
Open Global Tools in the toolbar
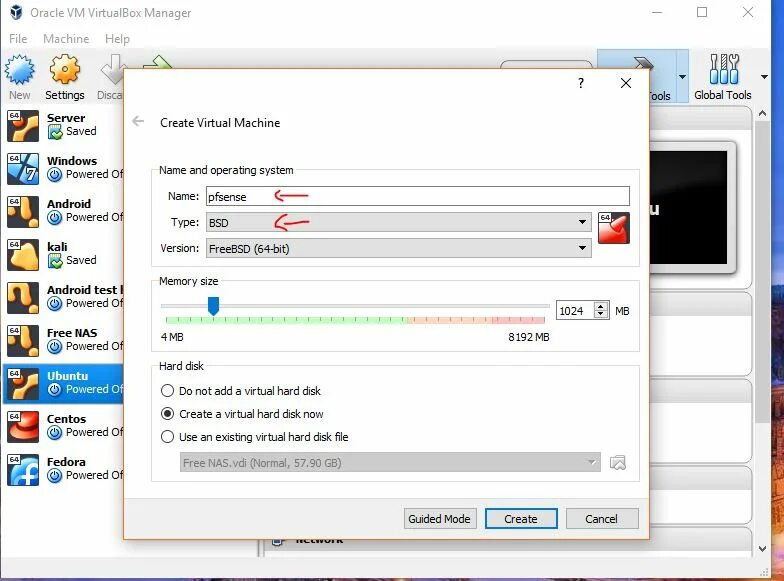[723, 78]
